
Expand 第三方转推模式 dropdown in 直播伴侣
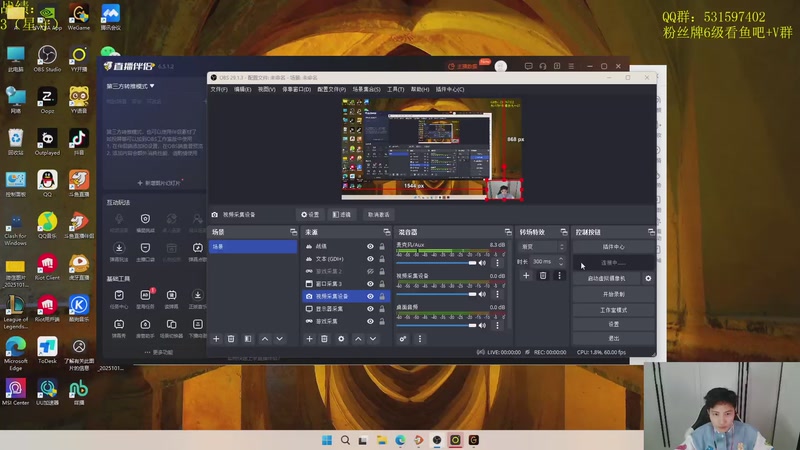131,86
